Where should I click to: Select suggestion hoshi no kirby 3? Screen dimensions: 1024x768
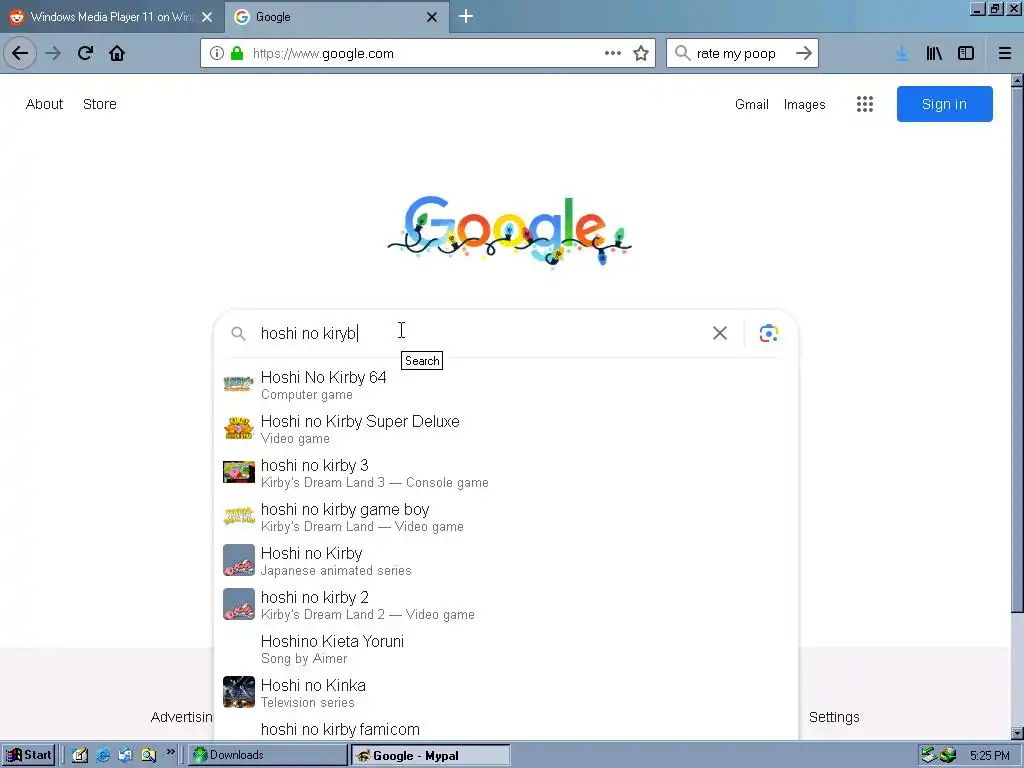[505, 473]
